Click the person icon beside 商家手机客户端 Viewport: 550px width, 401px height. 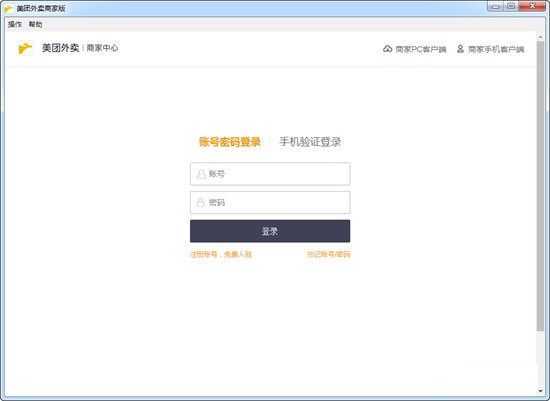460,49
